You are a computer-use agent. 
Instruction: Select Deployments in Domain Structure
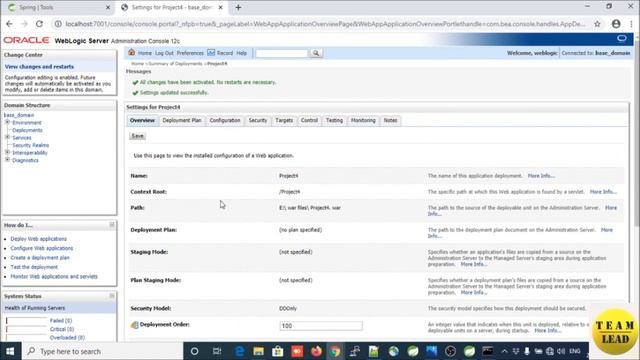tap(27, 130)
